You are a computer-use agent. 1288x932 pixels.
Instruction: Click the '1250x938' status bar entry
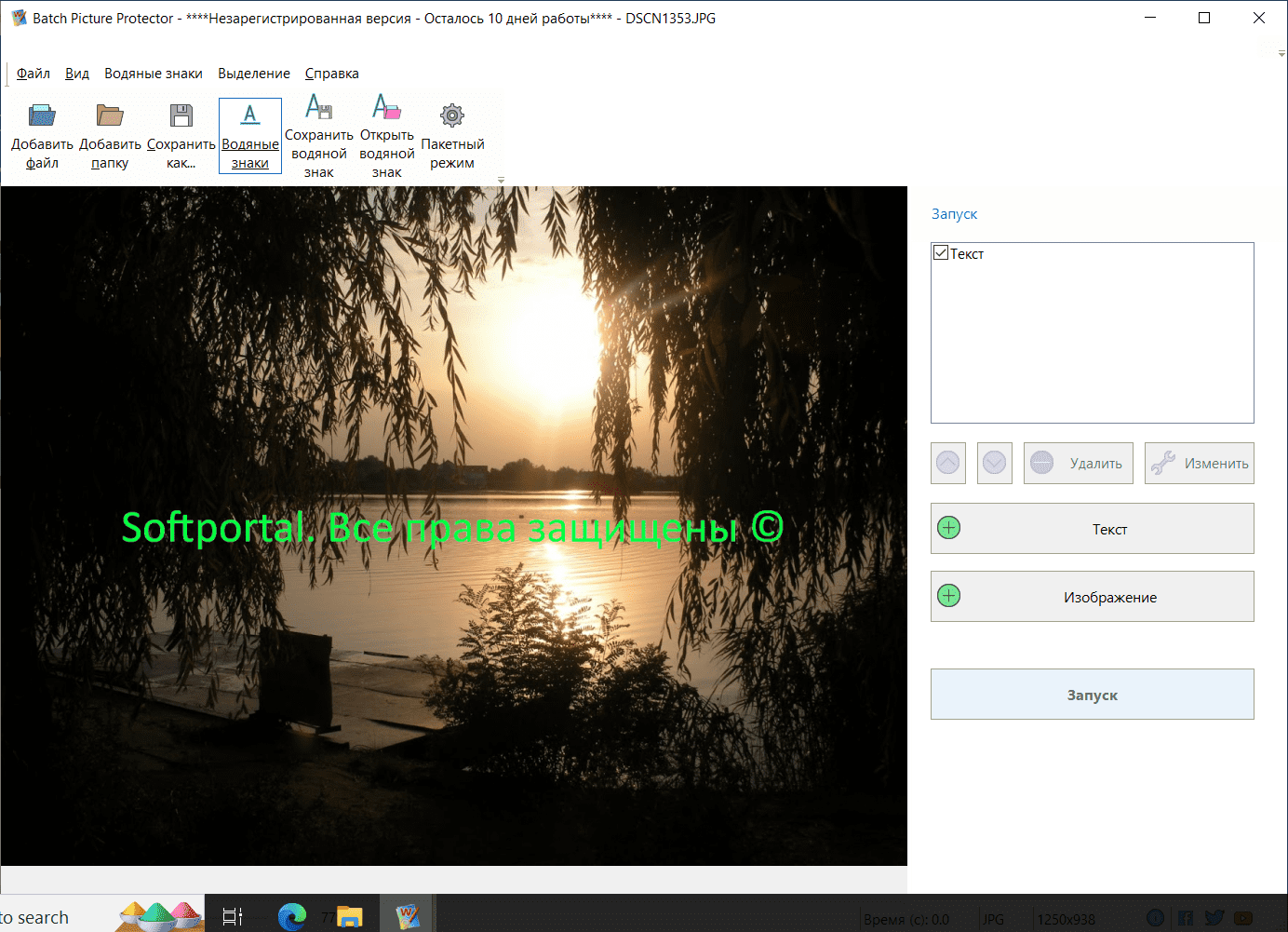(1067, 920)
